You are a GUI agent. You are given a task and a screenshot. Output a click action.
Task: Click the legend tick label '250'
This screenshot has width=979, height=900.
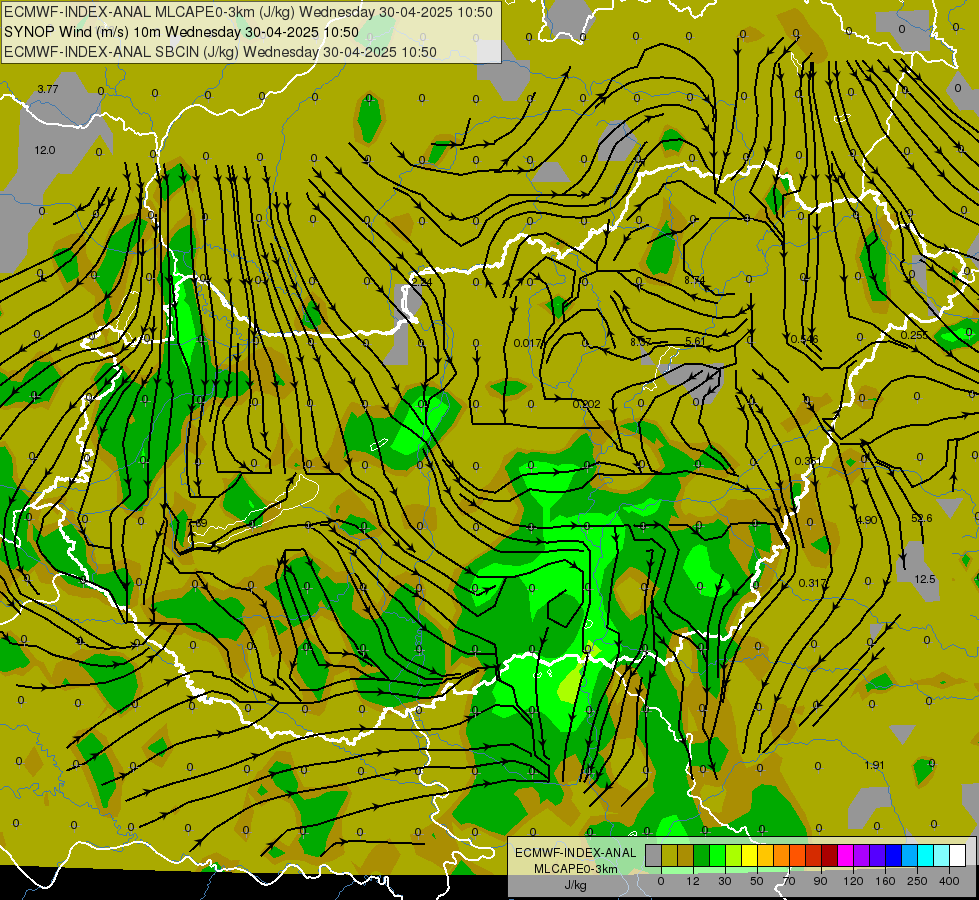click(917, 881)
